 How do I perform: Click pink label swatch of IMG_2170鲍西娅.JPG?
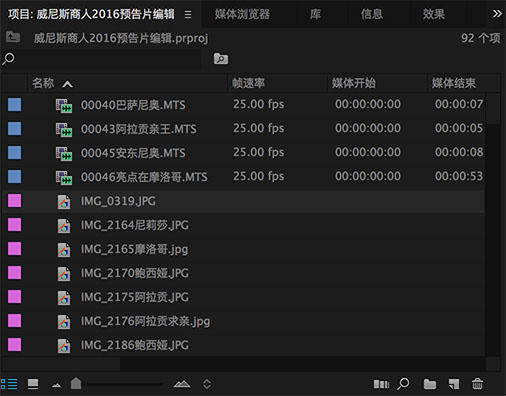click(14, 273)
